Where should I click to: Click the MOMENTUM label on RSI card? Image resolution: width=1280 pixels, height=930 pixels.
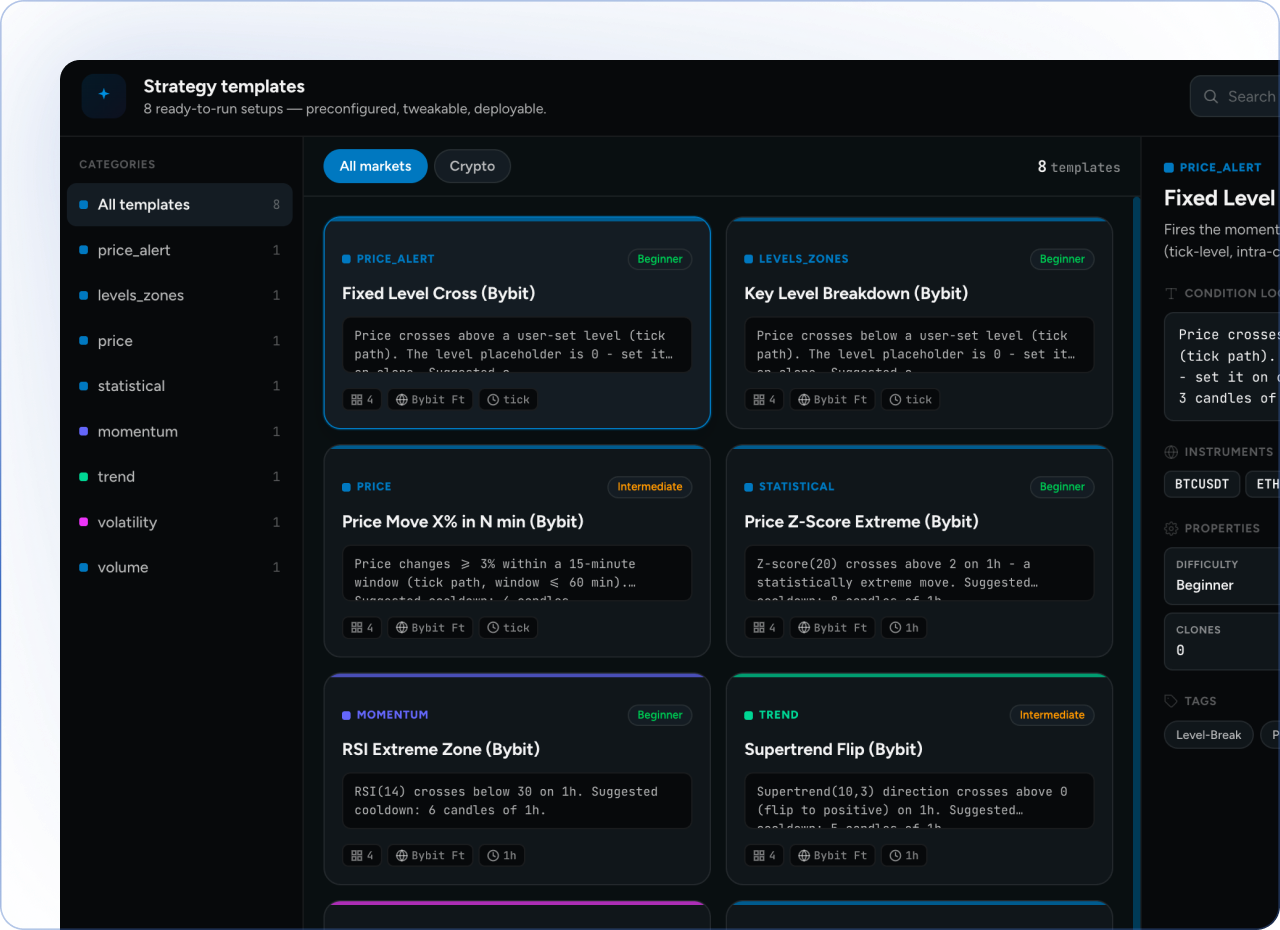(x=392, y=715)
